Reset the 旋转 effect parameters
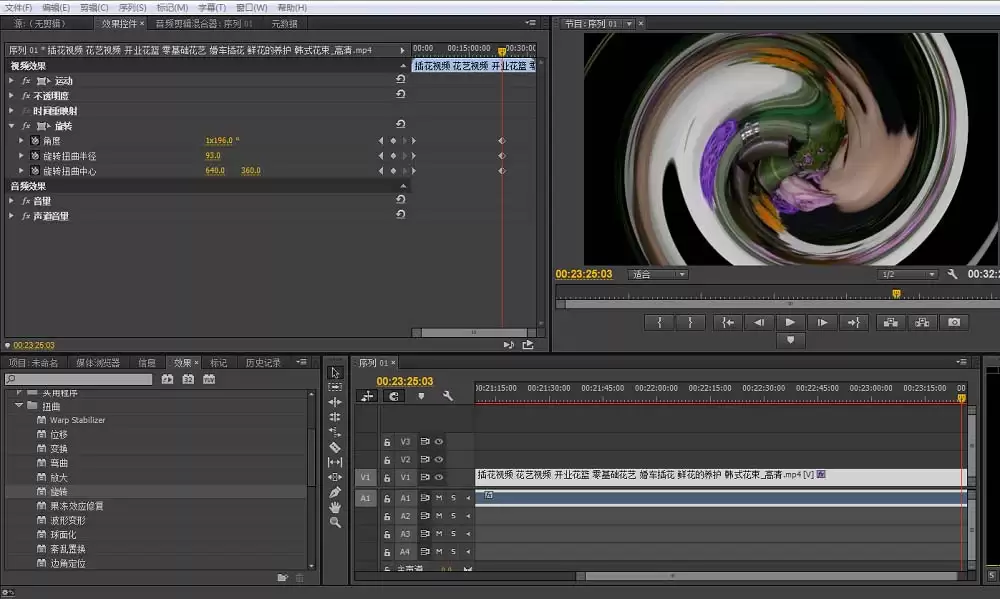The image size is (1000, 599). [400, 126]
